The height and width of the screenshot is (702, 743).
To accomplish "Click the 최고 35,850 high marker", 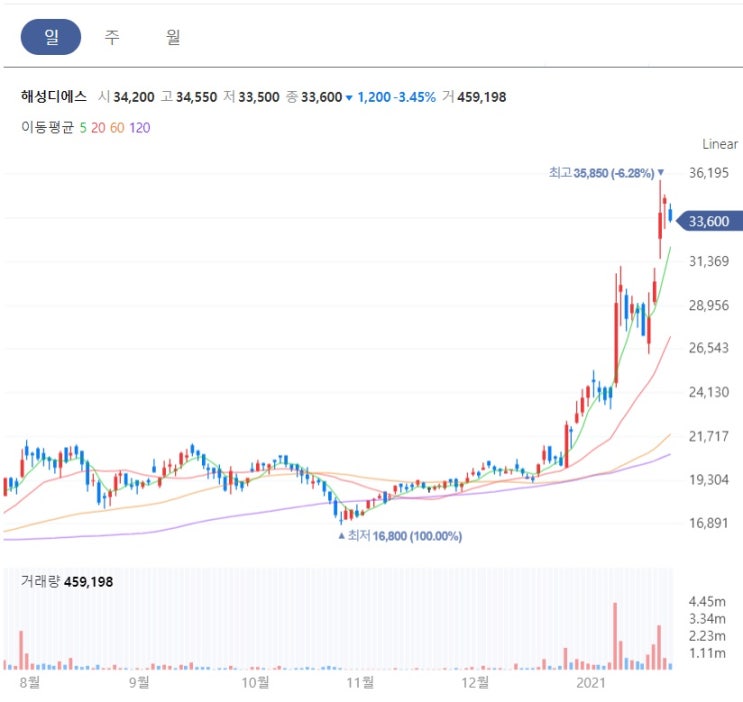I will click(606, 173).
